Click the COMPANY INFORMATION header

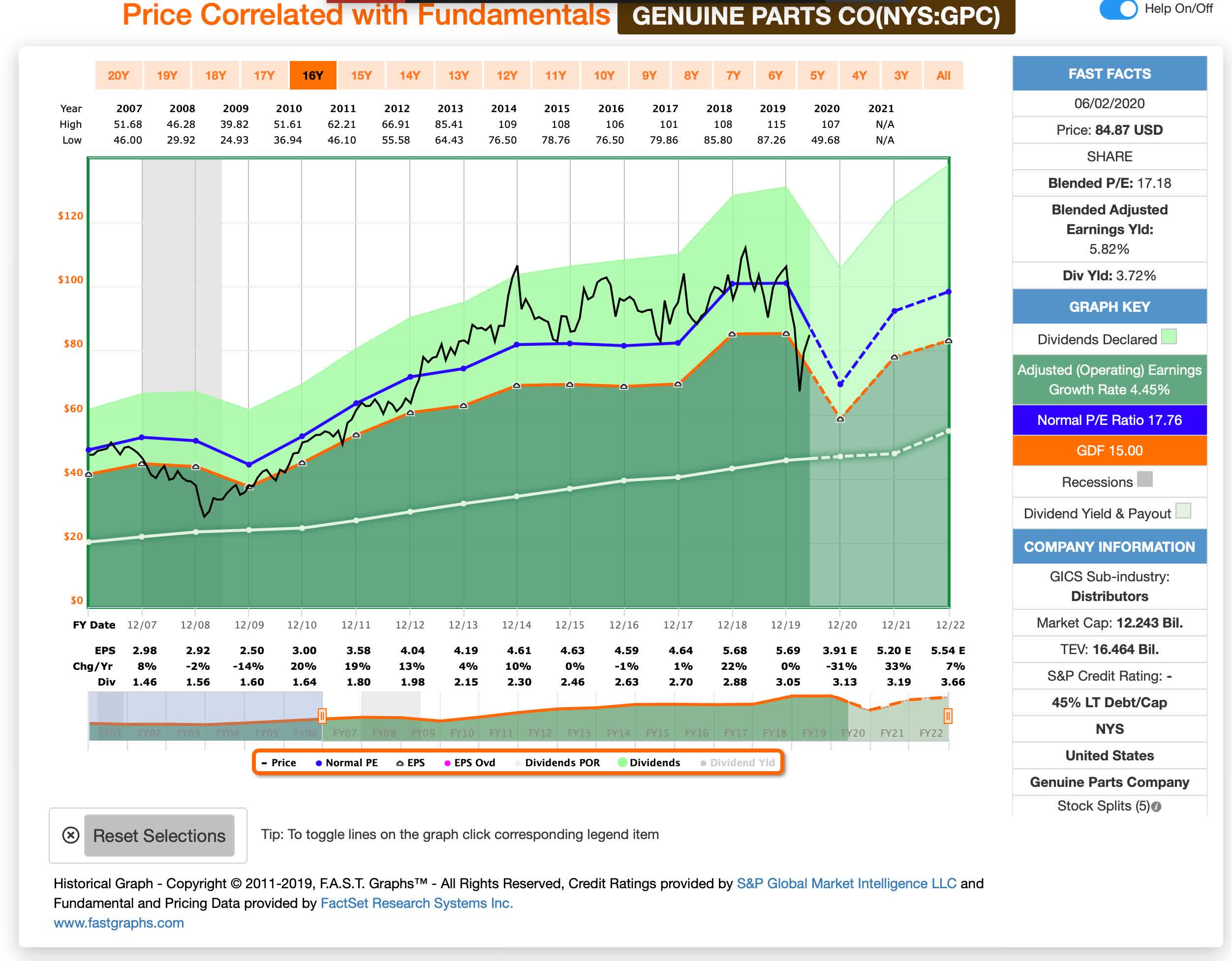[x=1109, y=546]
